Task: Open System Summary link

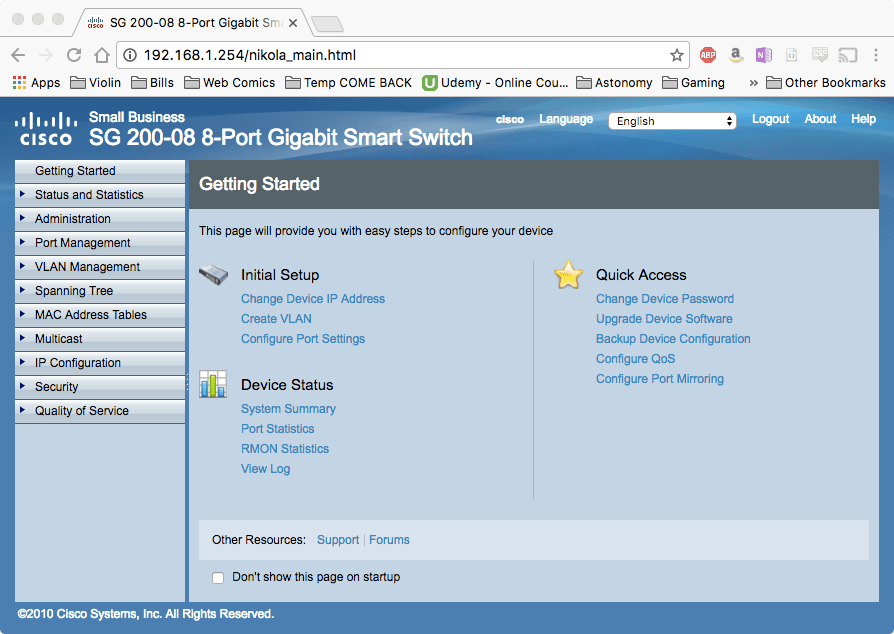Action: (x=288, y=409)
